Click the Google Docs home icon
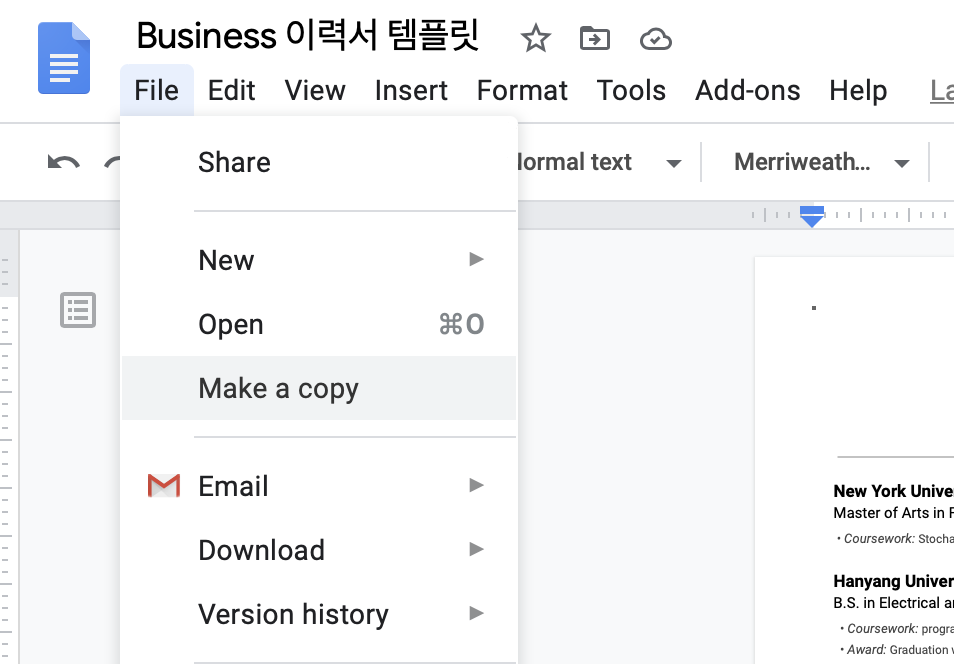954x664 pixels. (x=64, y=58)
